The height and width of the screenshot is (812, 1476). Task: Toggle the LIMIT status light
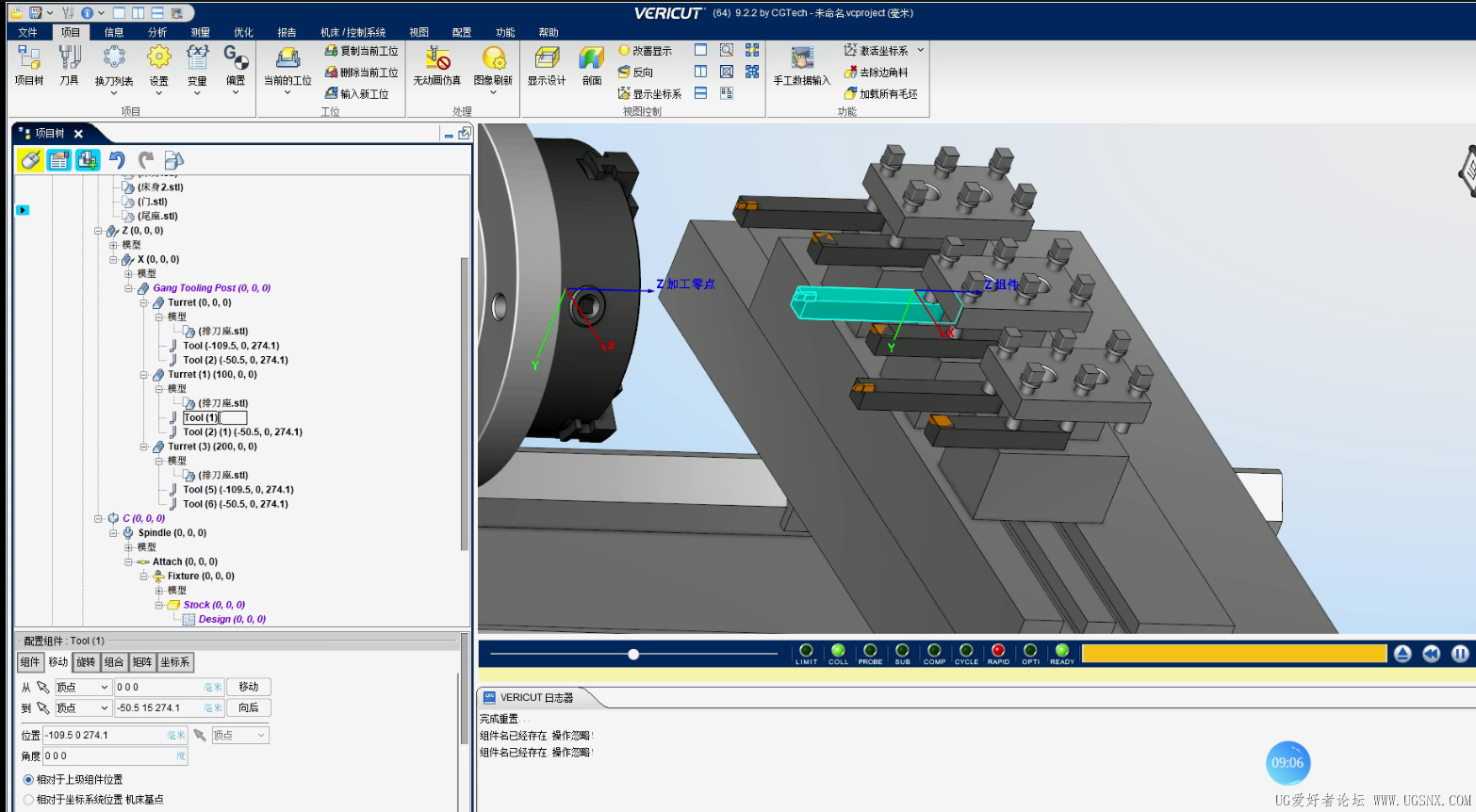point(806,651)
